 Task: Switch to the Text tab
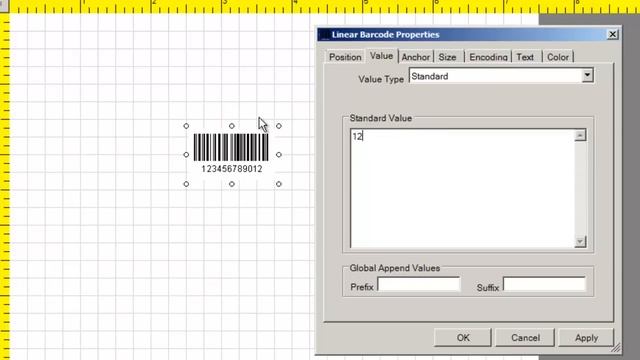(x=525, y=57)
